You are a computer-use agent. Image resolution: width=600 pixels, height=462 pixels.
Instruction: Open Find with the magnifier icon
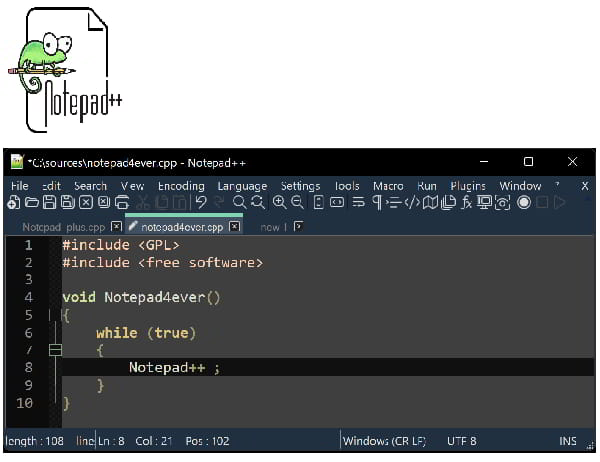[240, 202]
